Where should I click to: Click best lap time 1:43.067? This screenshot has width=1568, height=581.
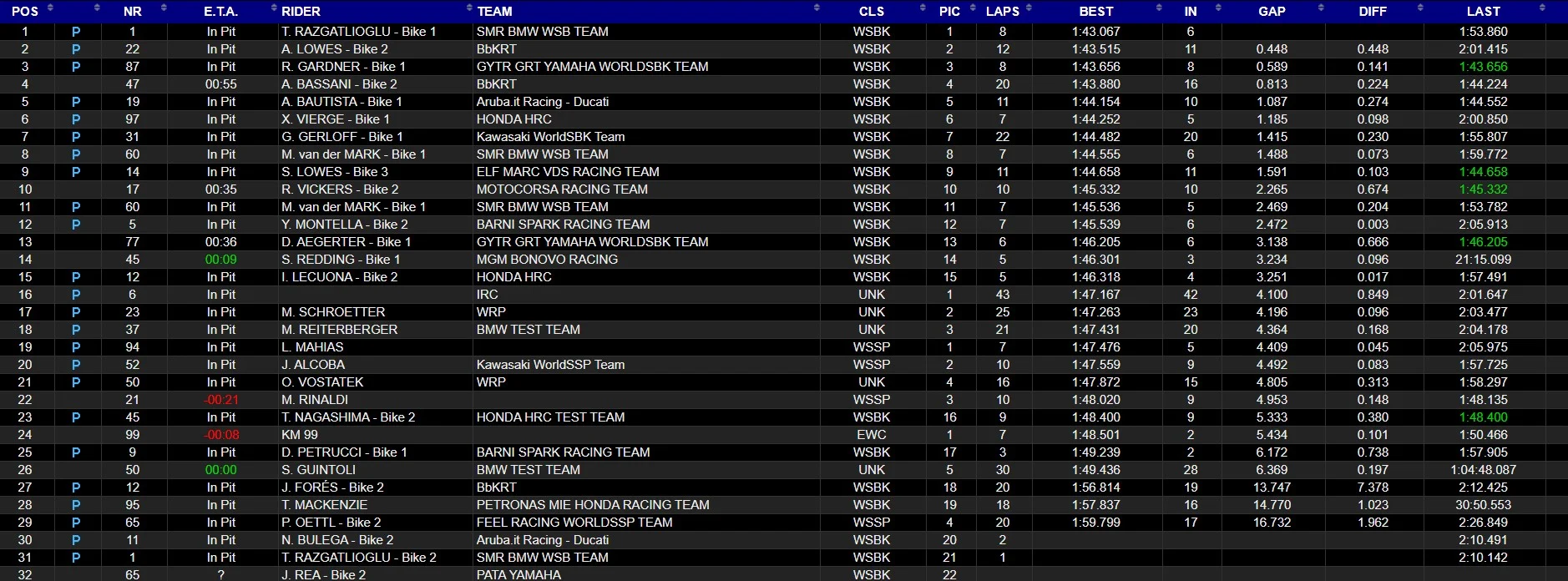tap(1096, 32)
